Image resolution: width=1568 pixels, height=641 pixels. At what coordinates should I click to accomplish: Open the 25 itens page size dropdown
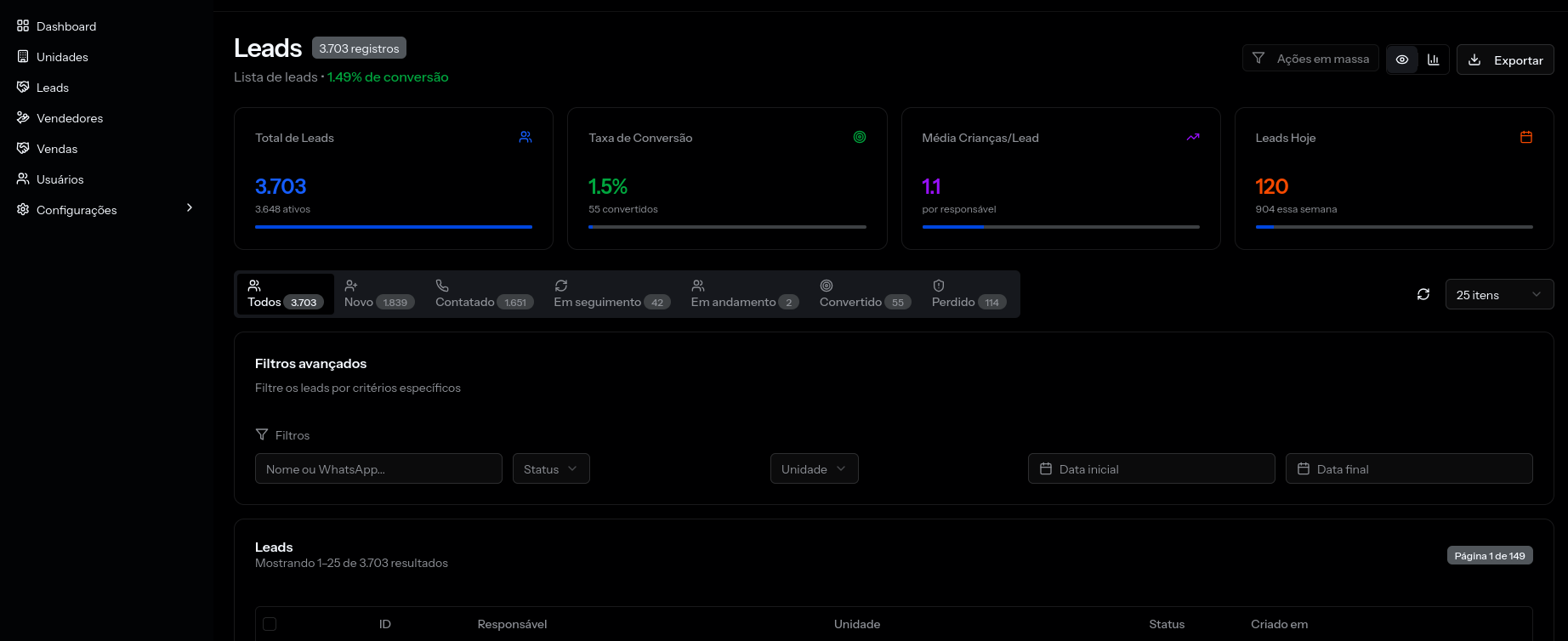pos(1499,294)
